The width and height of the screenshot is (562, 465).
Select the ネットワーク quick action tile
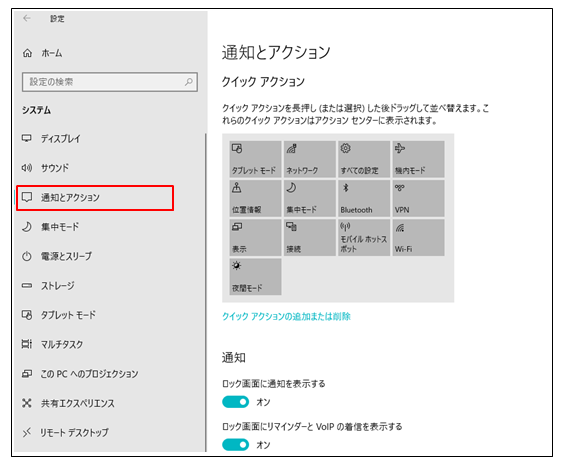click(310, 159)
